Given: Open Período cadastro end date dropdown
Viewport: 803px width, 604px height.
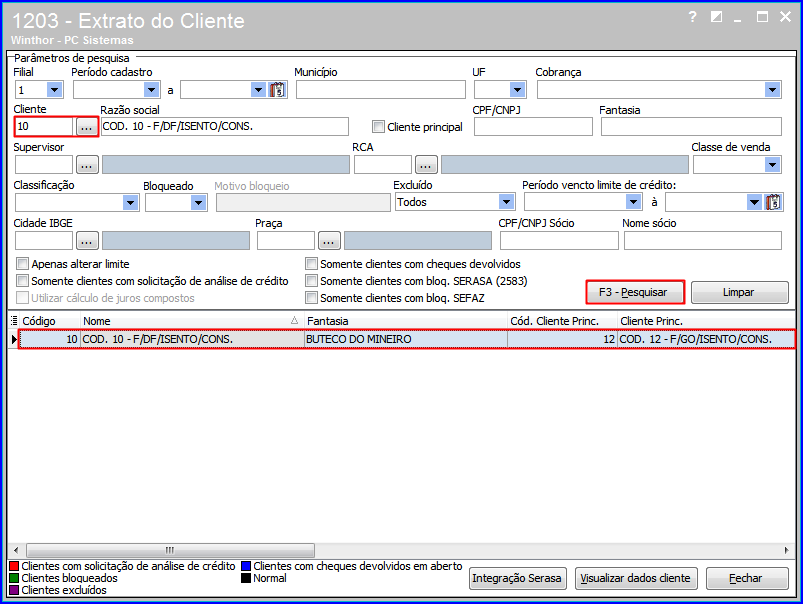Looking at the screenshot, I should (x=259, y=90).
